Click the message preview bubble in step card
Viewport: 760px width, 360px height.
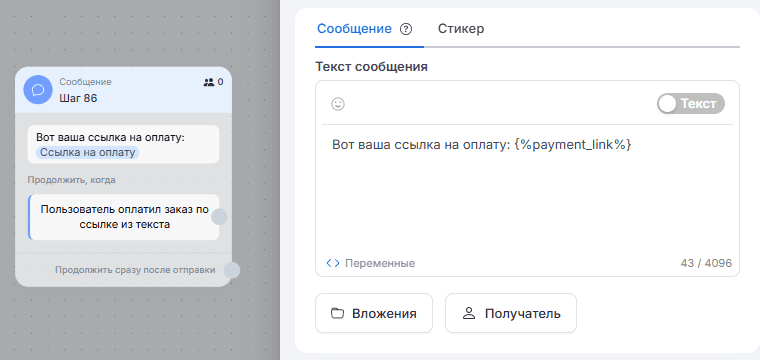coord(124,144)
